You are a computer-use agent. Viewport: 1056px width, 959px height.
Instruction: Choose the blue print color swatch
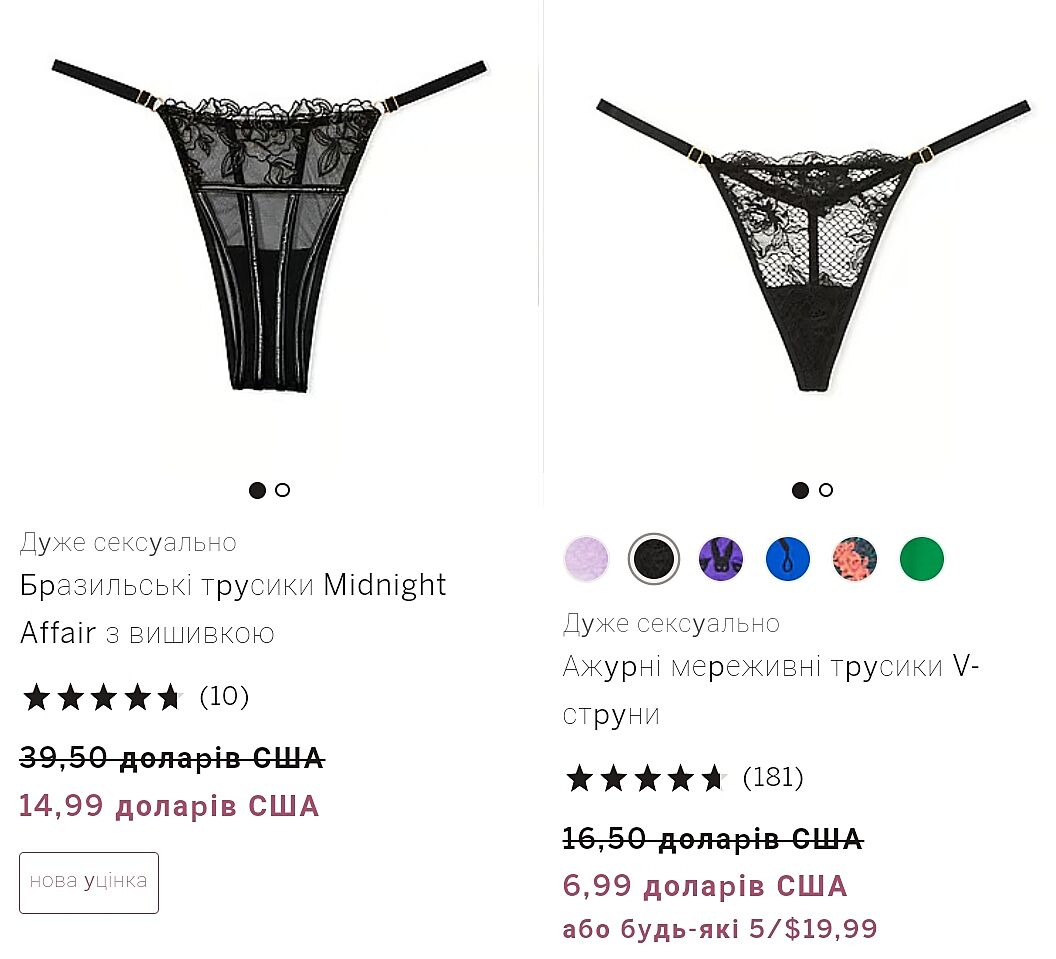click(x=788, y=559)
